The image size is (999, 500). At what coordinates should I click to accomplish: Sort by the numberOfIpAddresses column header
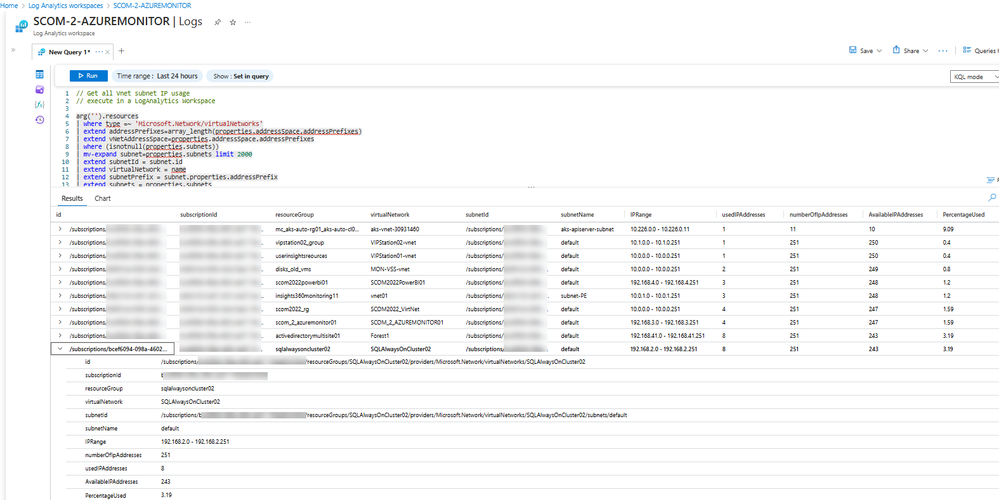(817, 215)
